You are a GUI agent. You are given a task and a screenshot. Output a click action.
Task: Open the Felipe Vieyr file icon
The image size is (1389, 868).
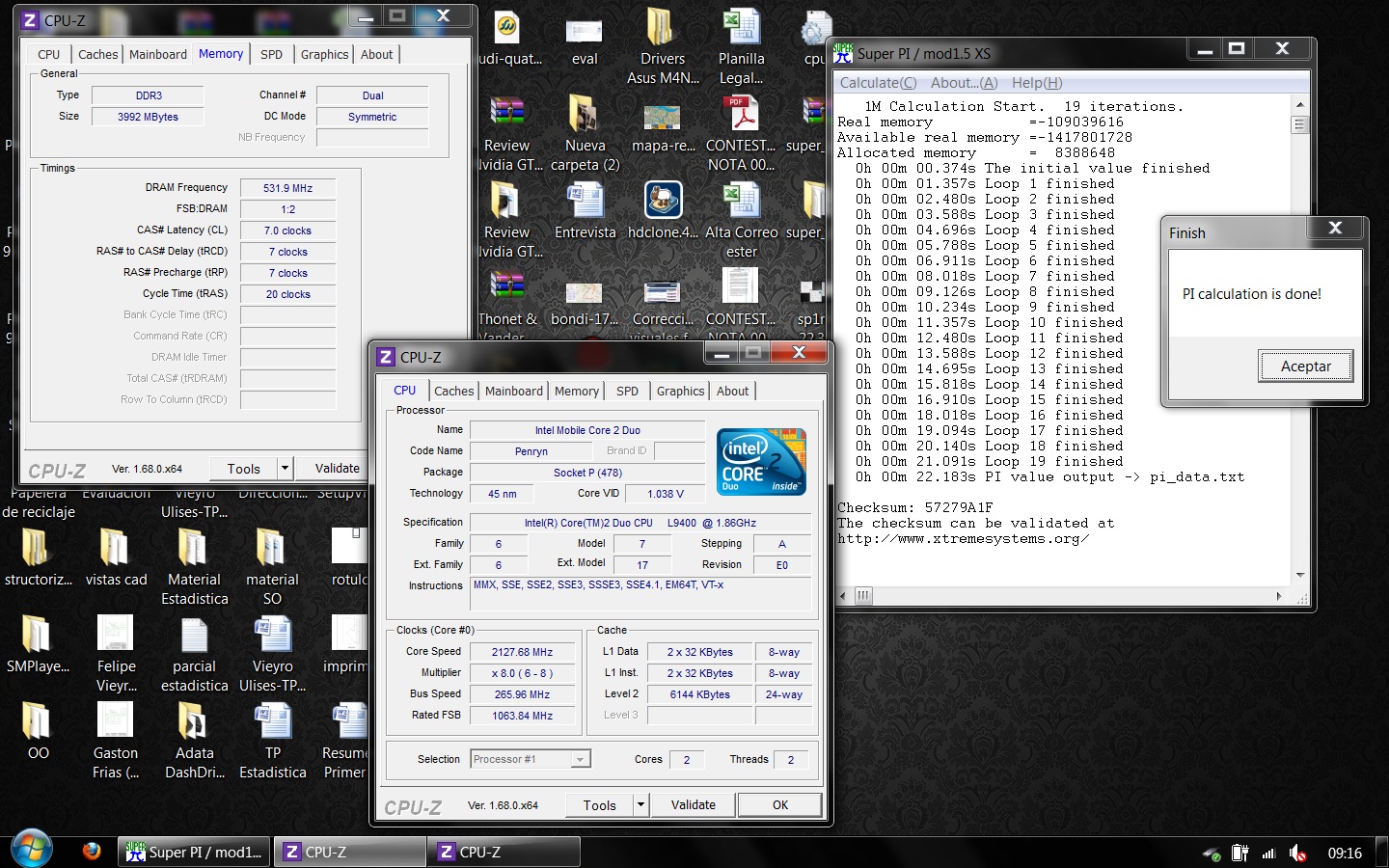point(116,635)
